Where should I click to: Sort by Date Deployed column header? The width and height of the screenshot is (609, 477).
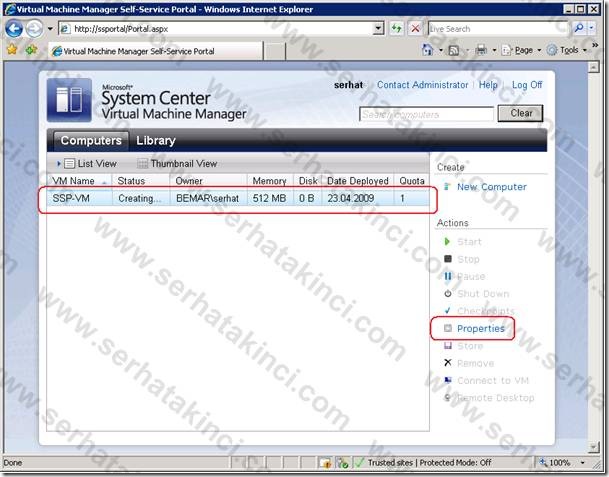click(x=358, y=181)
